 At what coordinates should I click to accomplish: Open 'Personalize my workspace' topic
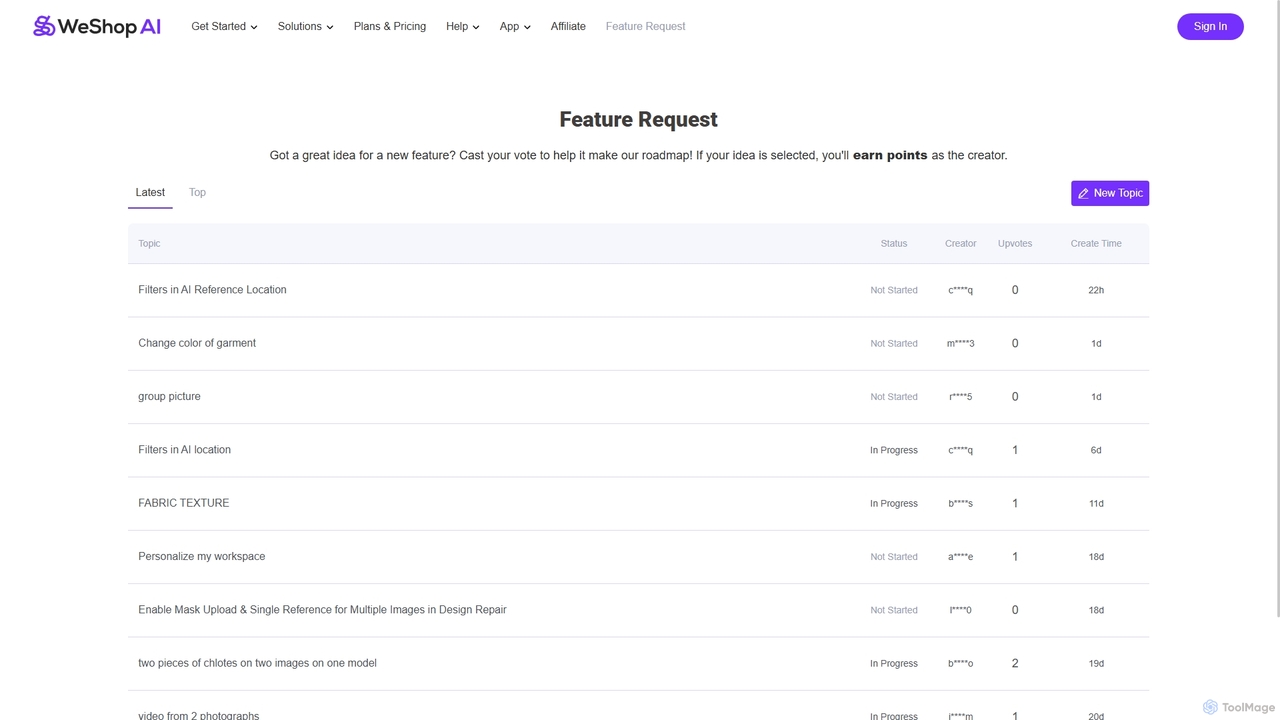(x=202, y=556)
